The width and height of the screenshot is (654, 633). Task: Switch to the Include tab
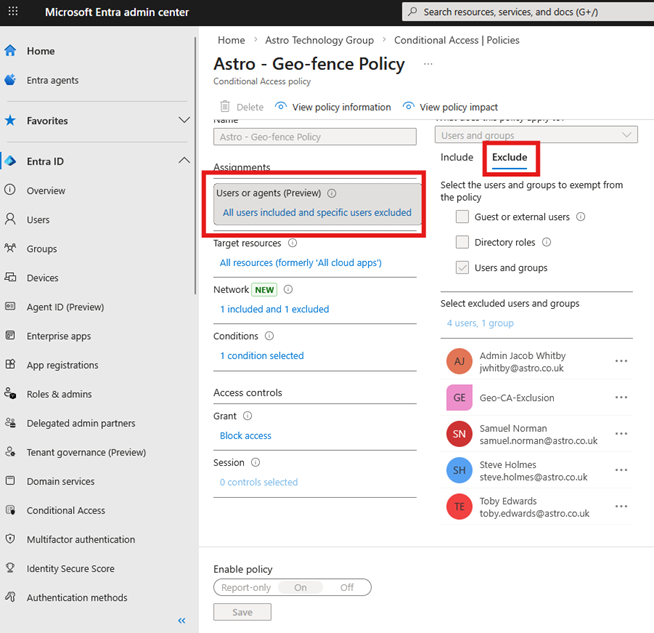(x=457, y=157)
